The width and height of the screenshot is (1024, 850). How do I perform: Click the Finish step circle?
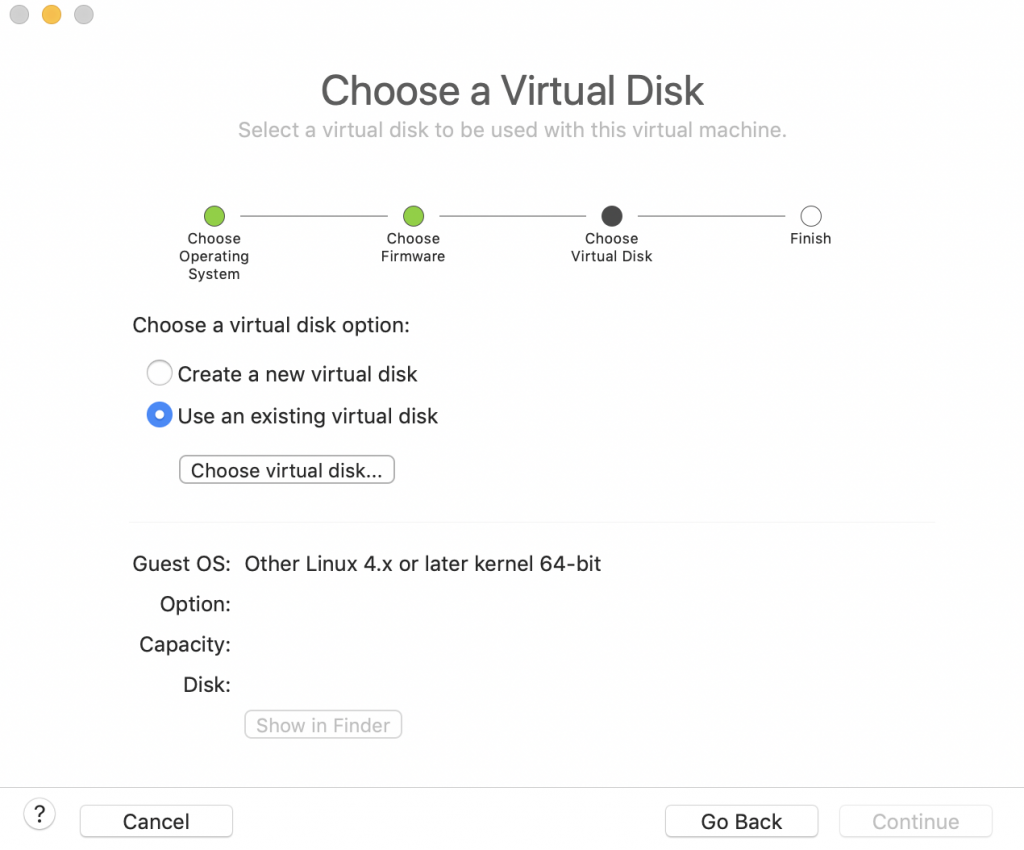[810, 215]
